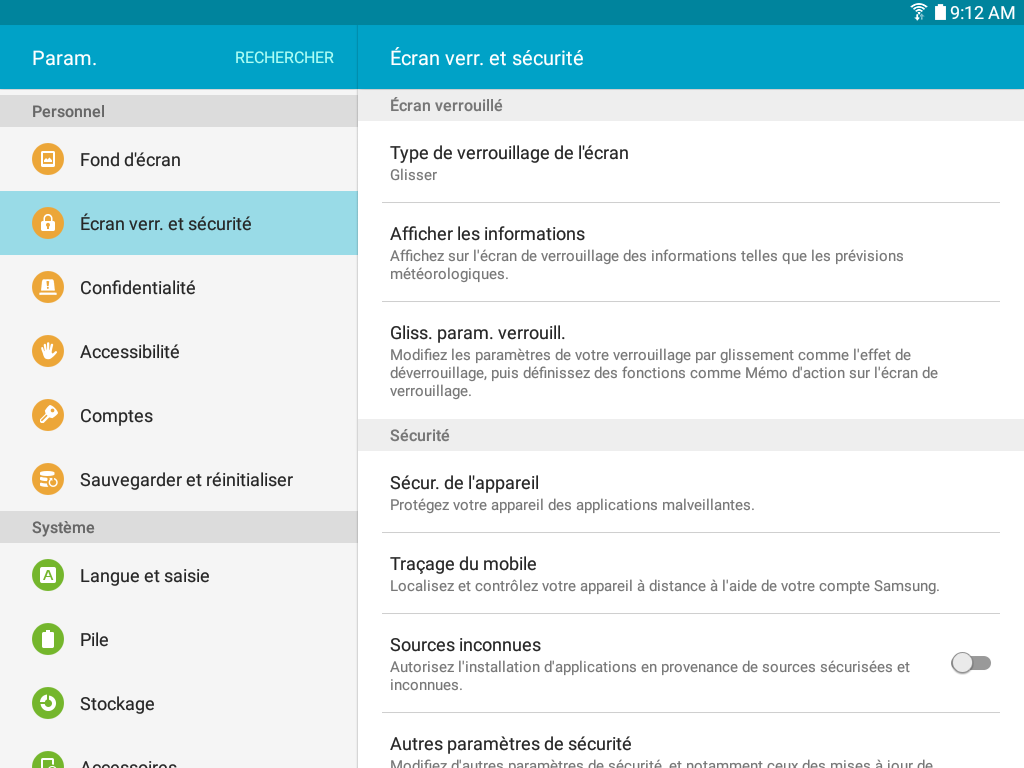Tap the RECHERCHER search button

point(284,57)
